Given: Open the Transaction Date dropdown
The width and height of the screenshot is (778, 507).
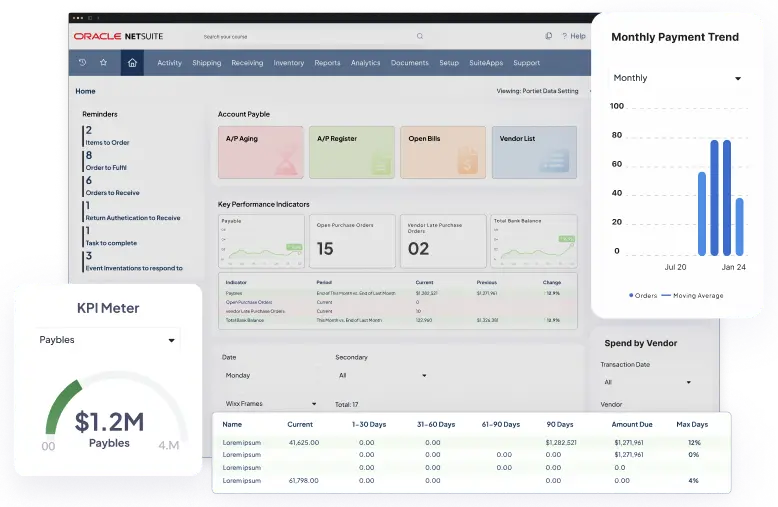Looking at the screenshot, I should pos(647,382).
